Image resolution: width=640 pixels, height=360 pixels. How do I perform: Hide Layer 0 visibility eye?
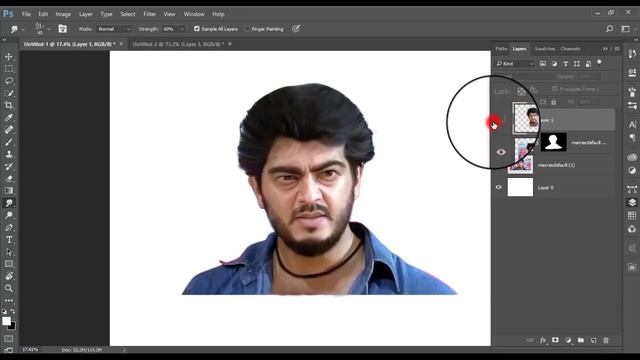point(499,187)
